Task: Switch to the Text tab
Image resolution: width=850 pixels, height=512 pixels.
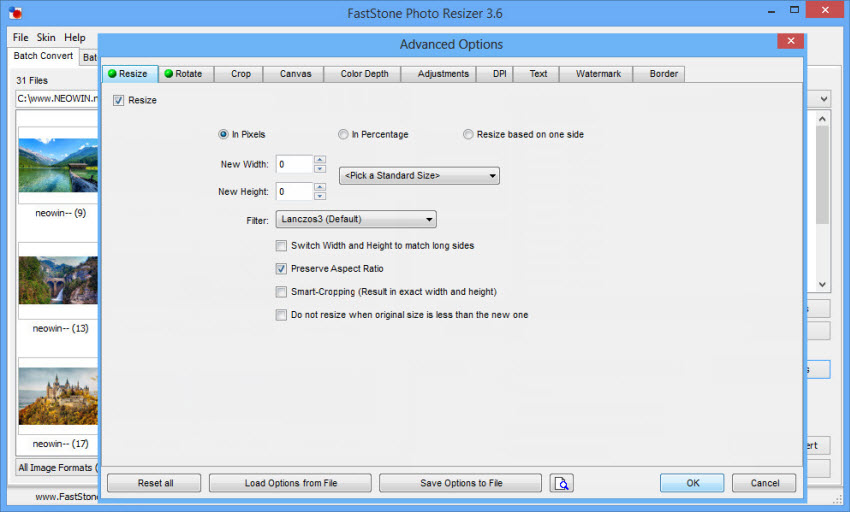Action: (538, 74)
